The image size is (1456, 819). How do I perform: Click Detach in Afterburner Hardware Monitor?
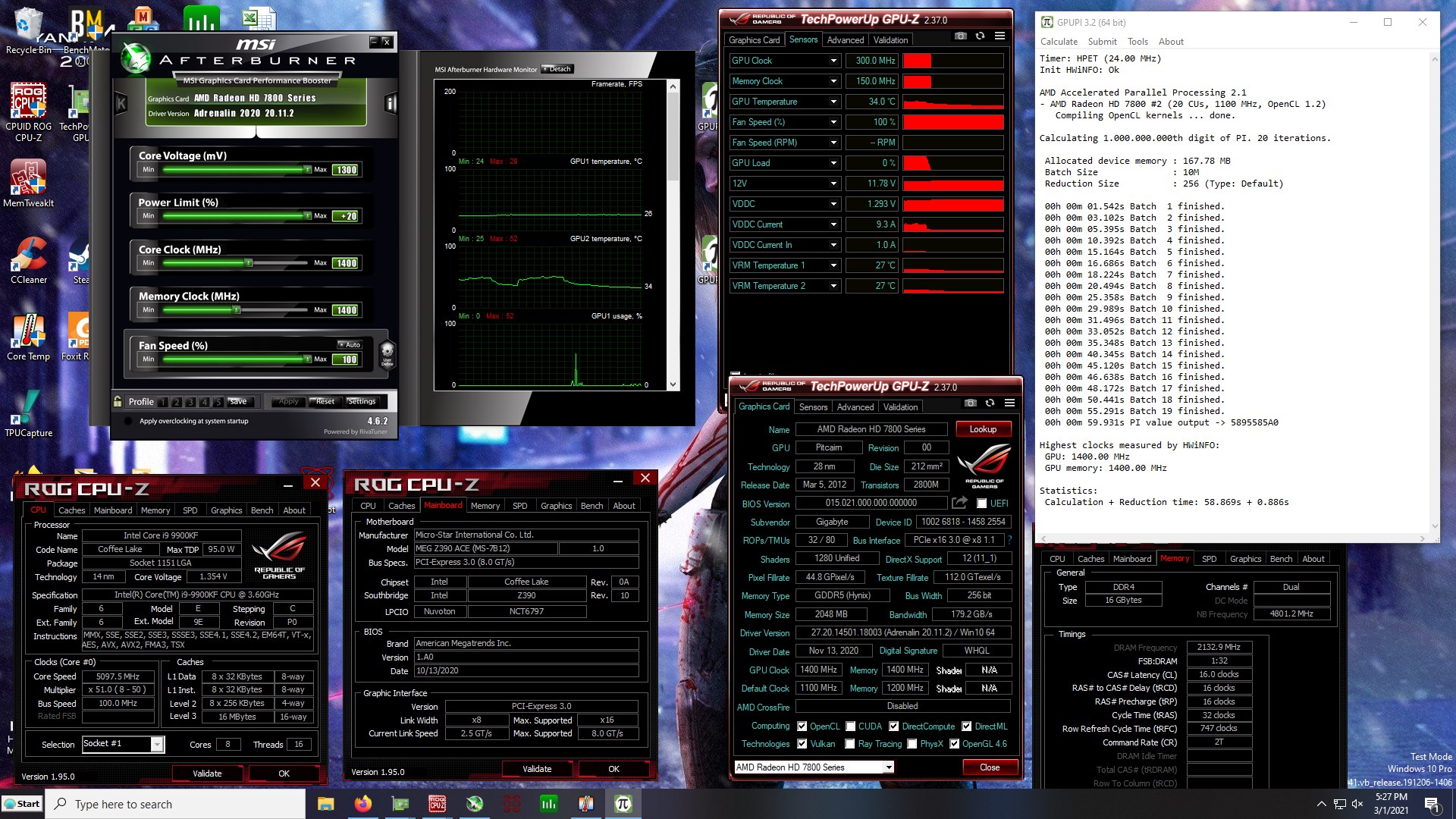[x=557, y=69]
